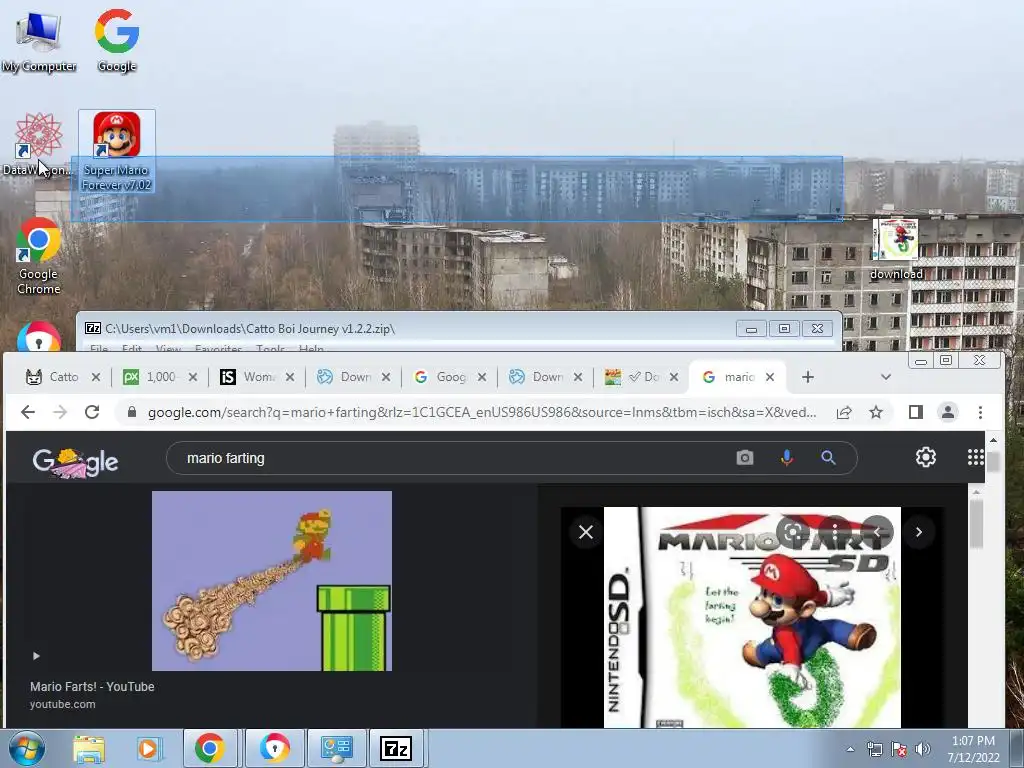Search by image with the camera icon
Screen dimensions: 1024x768
(744, 458)
